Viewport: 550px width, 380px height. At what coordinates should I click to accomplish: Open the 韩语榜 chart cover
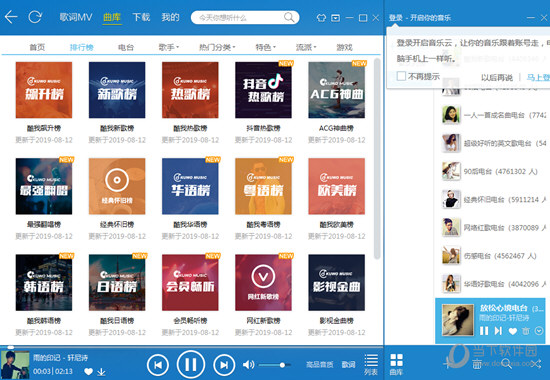click(44, 282)
